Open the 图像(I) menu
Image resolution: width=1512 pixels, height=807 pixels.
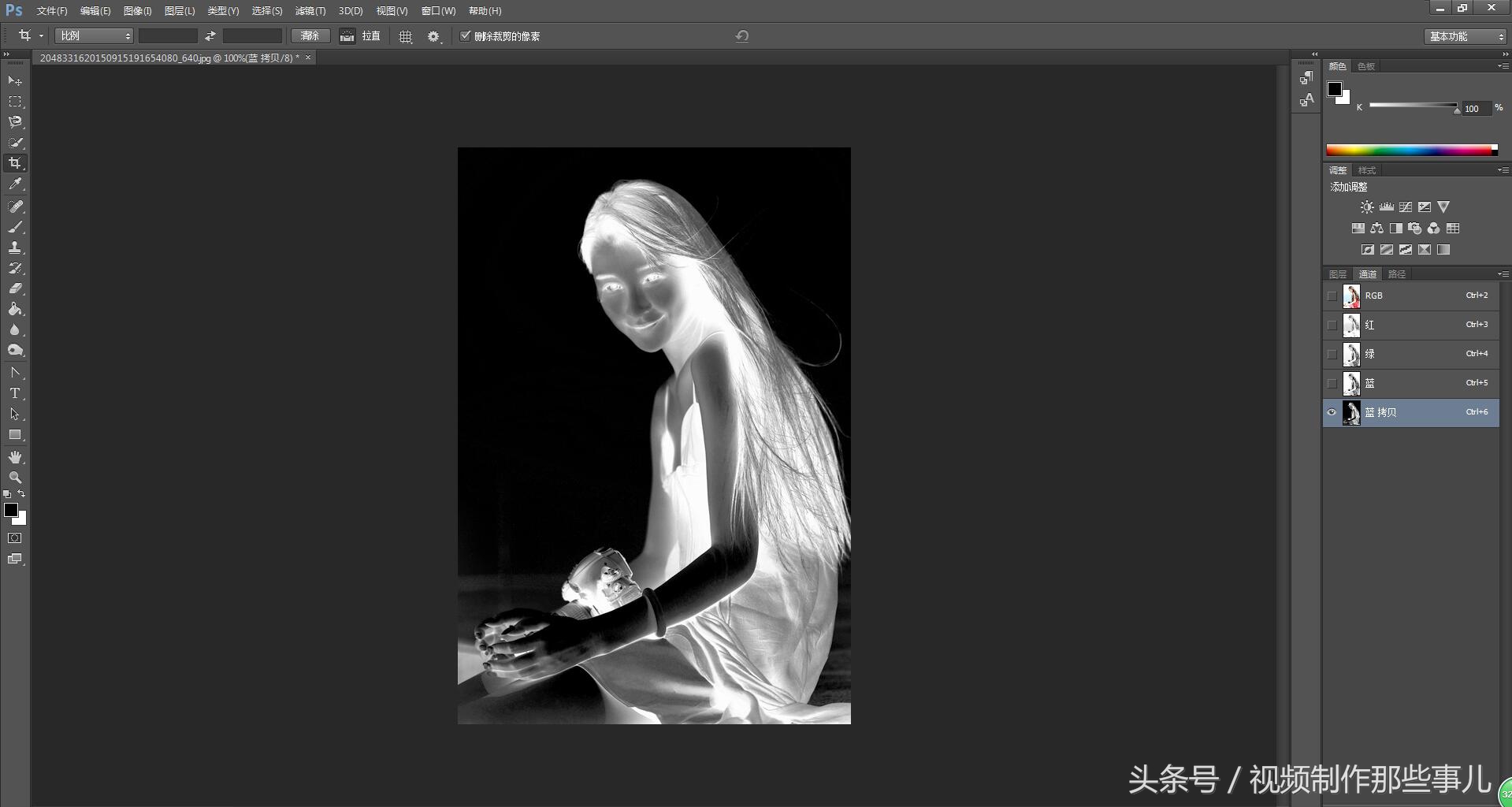137,11
